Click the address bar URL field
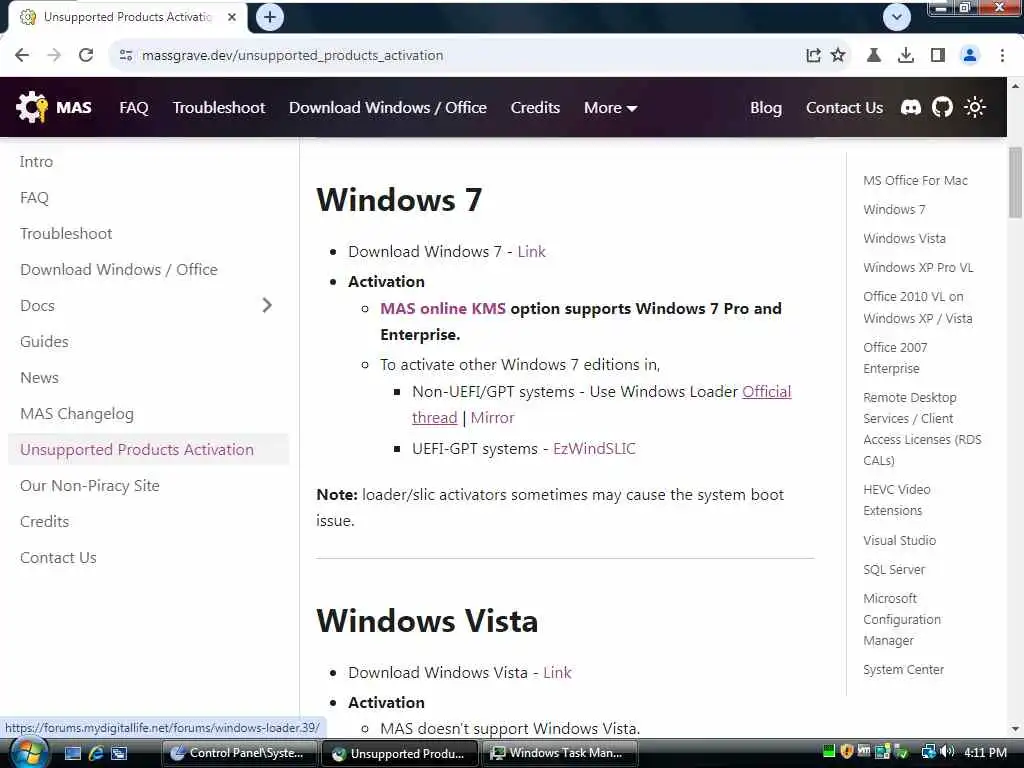The width and height of the screenshot is (1024, 768). pos(457,56)
